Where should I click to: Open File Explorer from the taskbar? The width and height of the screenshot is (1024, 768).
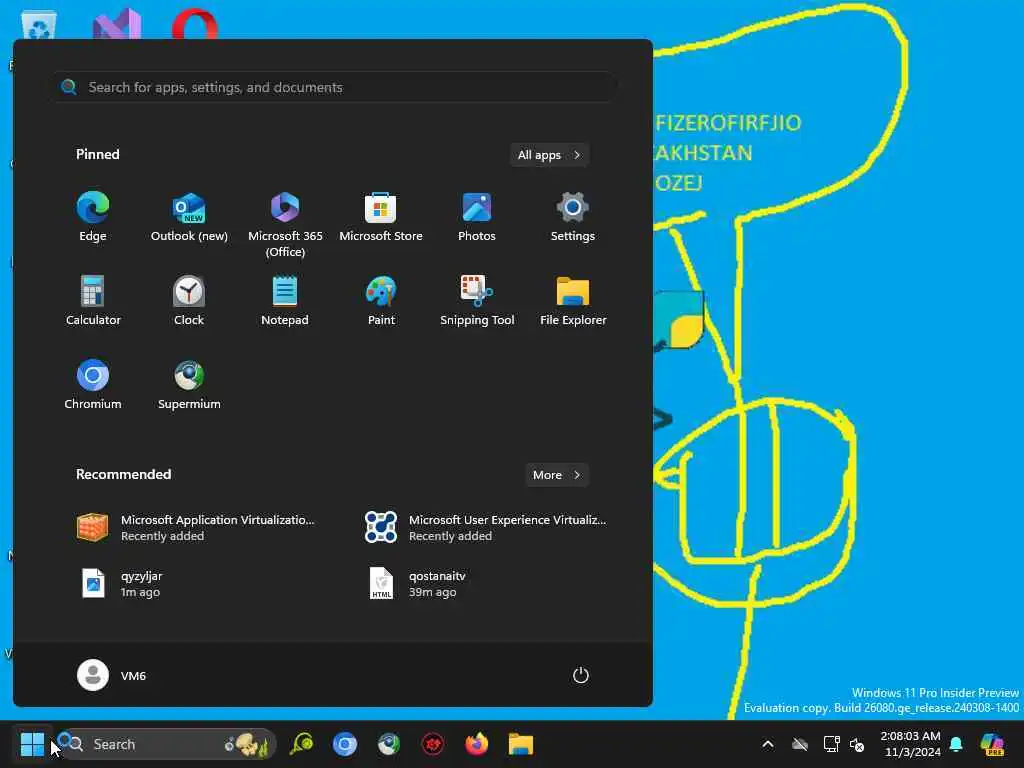pyautogui.click(x=520, y=744)
